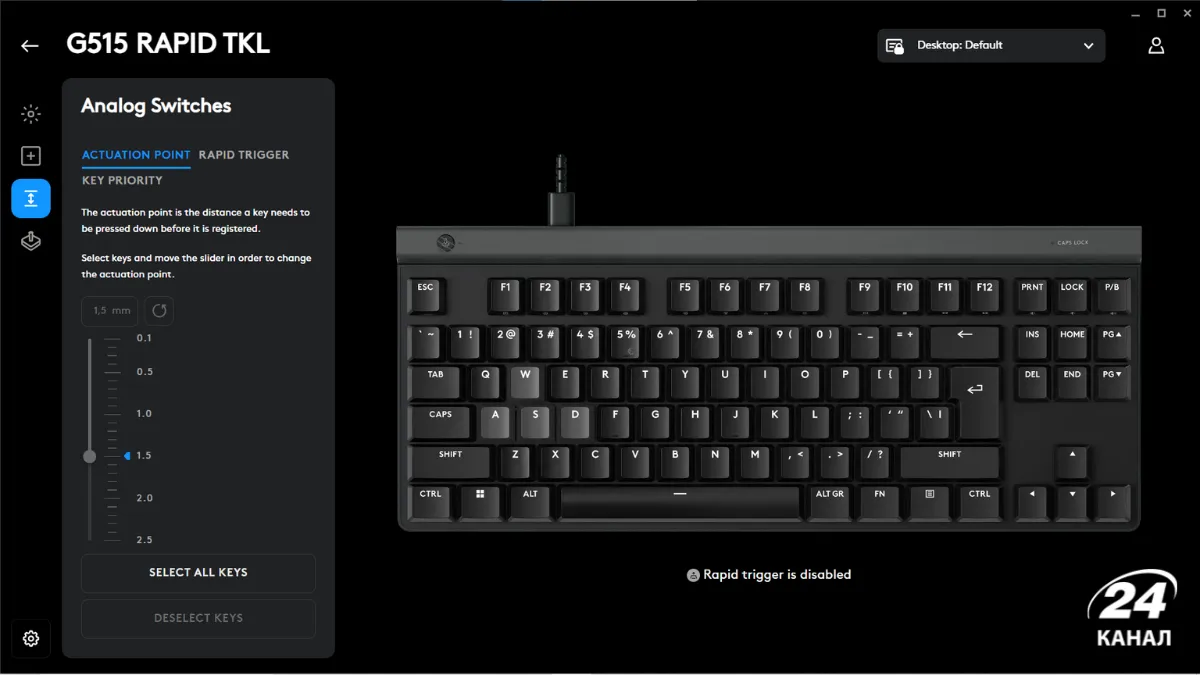Open the user account profile icon
Screen dimensions: 1200x675
(x=1156, y=46)
